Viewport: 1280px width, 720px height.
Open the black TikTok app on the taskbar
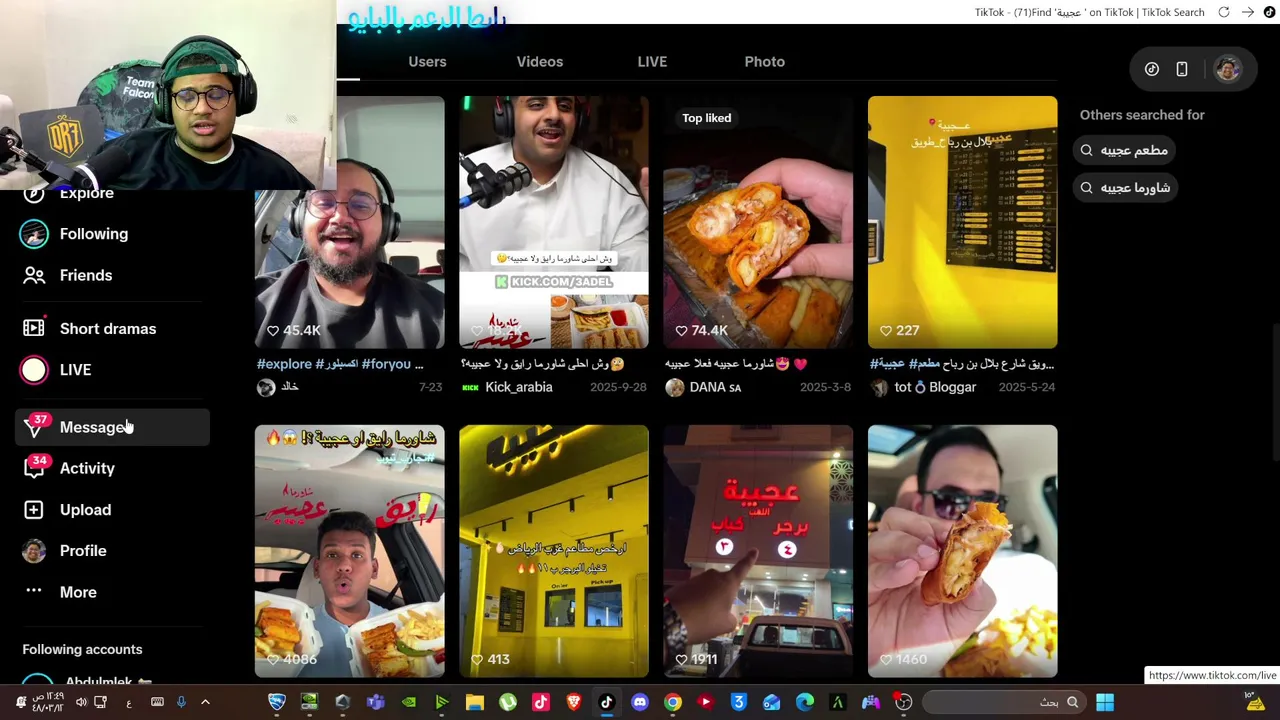pos(606,702)
